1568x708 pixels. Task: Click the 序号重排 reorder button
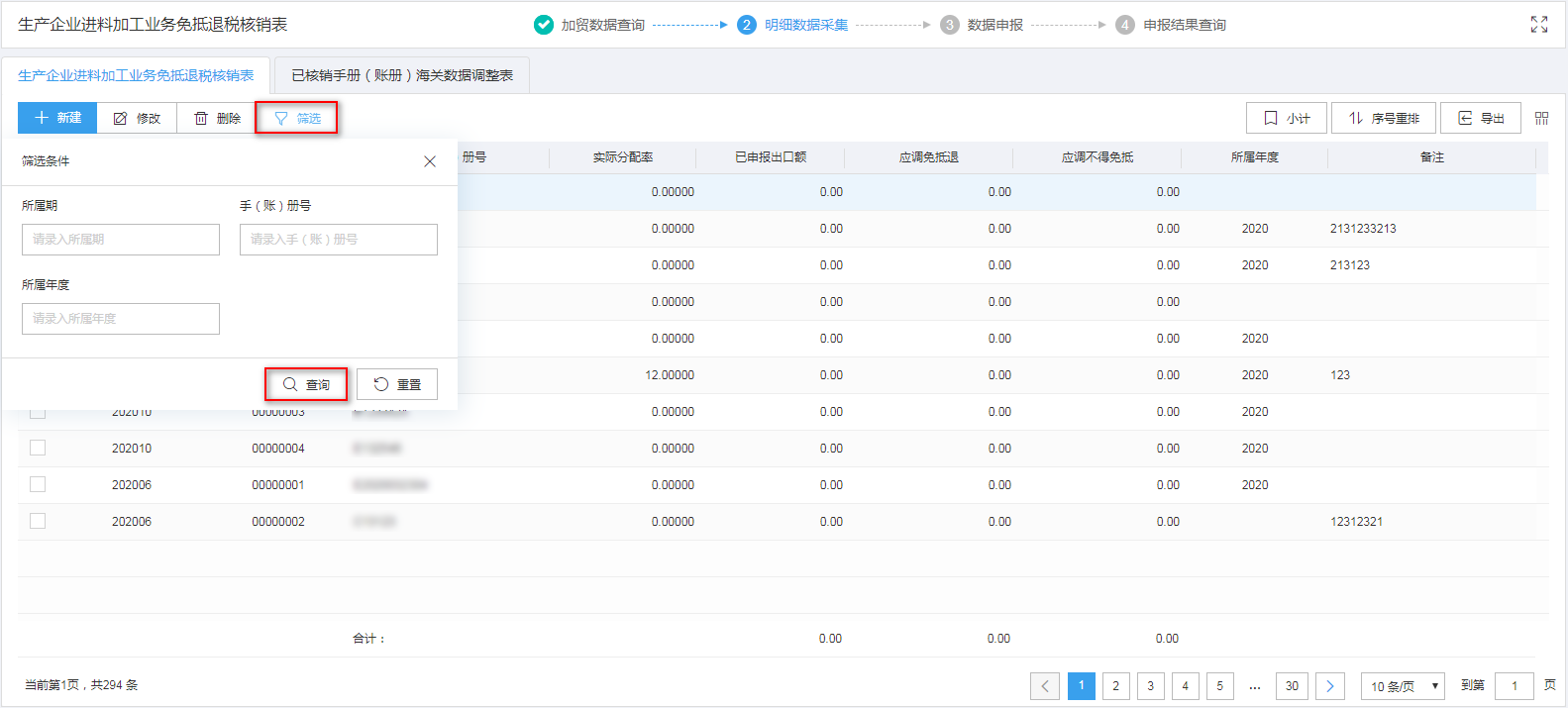[x=1384, y=118]
